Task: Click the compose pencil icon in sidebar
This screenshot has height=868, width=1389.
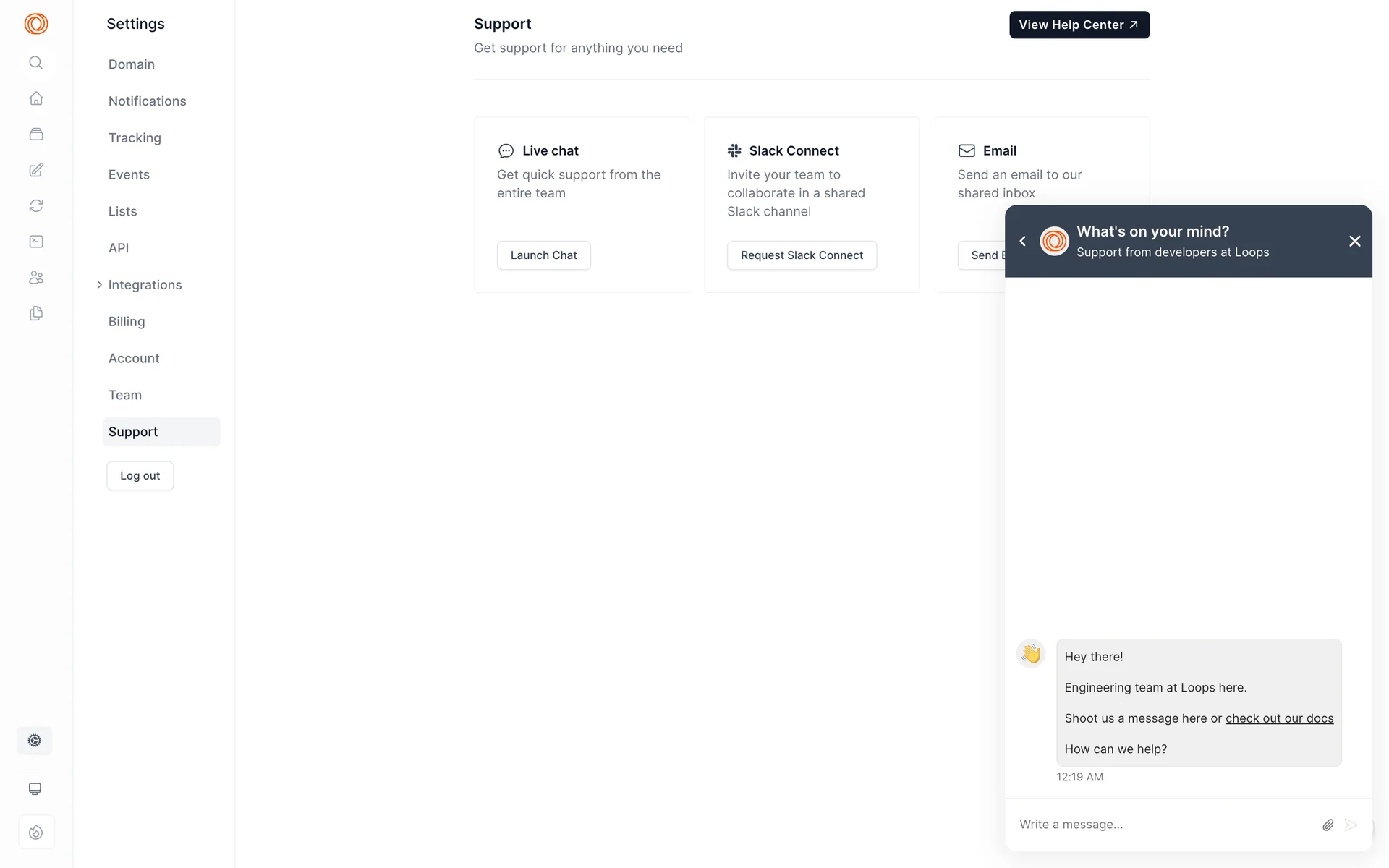Action: coord(35,170)
